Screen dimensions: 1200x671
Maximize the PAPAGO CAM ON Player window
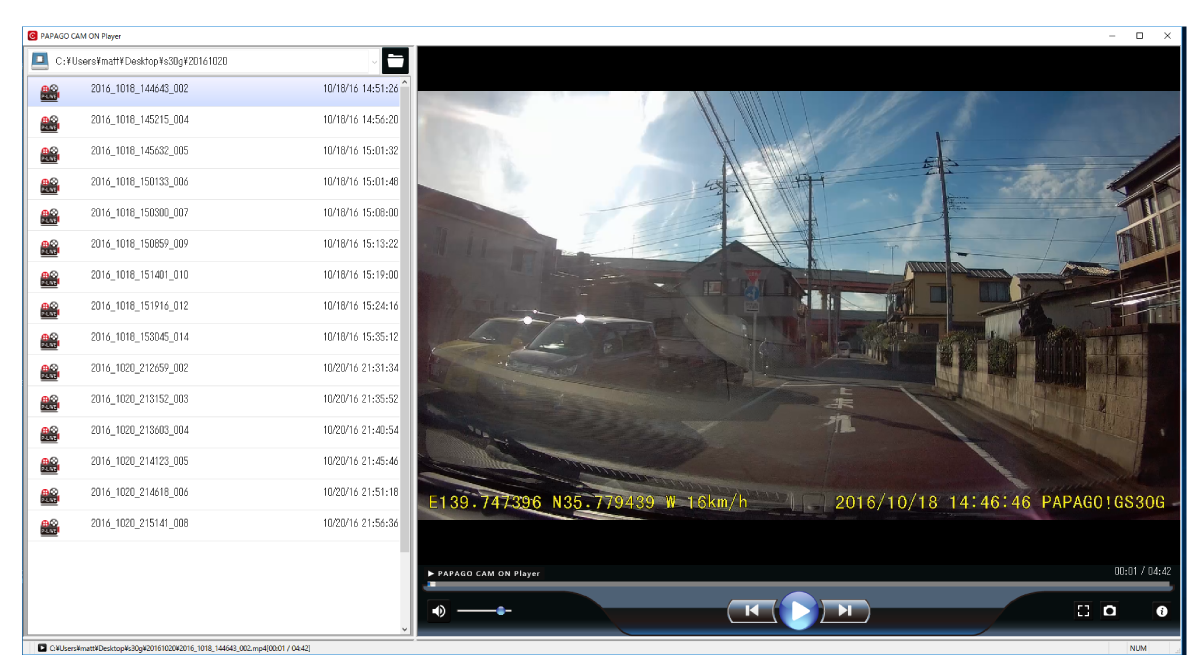click(1139, 35)
